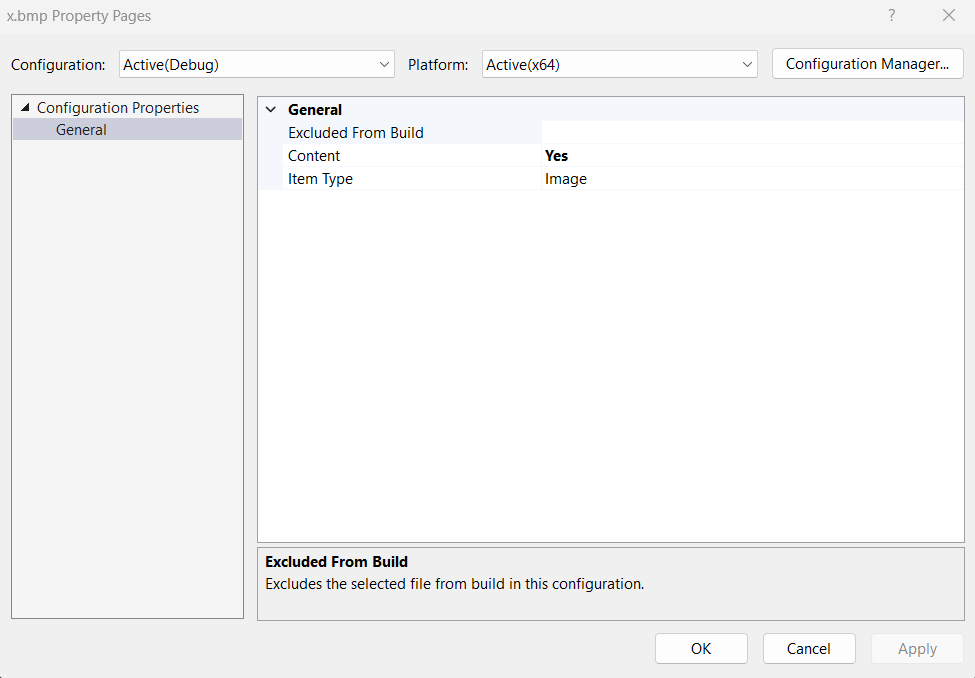Viewport: 975px width, 678px height.
Task: Collapse the General property section chevron
Action: pyautogui.click(x=271, y=110)
